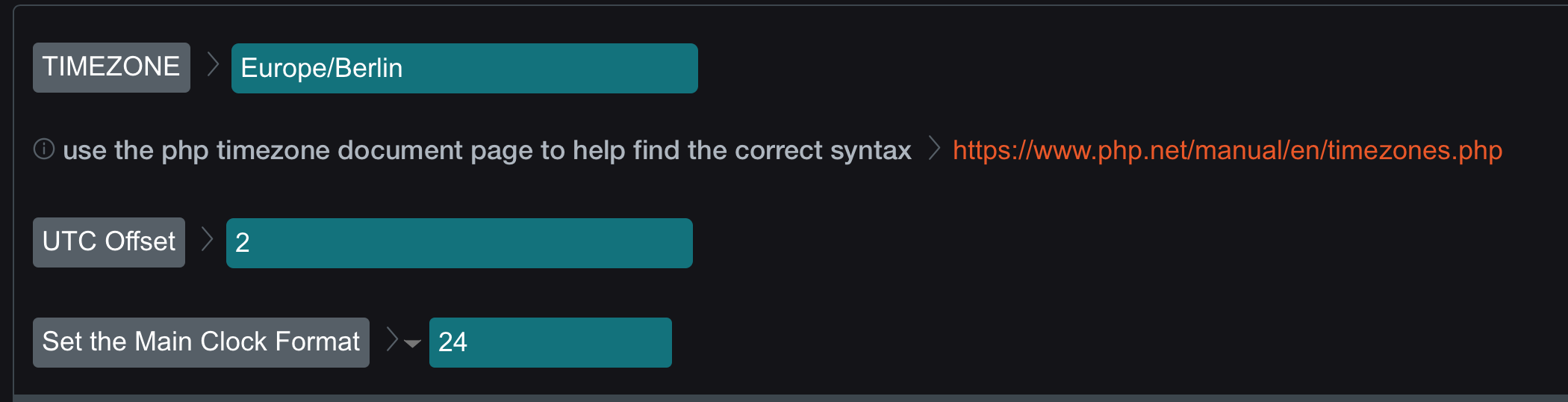The width and height of the screenshot is (1568, 402).
Task: Focus the Europe/Berlin timezone input field
Action: (464, 68)
